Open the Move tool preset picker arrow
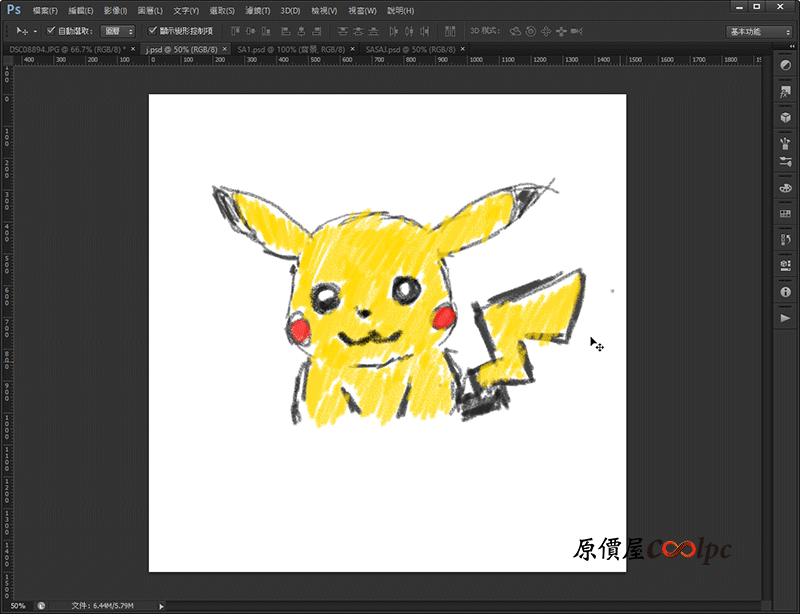Image resolution: width=800 pixels, height=614 pixels. (x=35, y=32)
